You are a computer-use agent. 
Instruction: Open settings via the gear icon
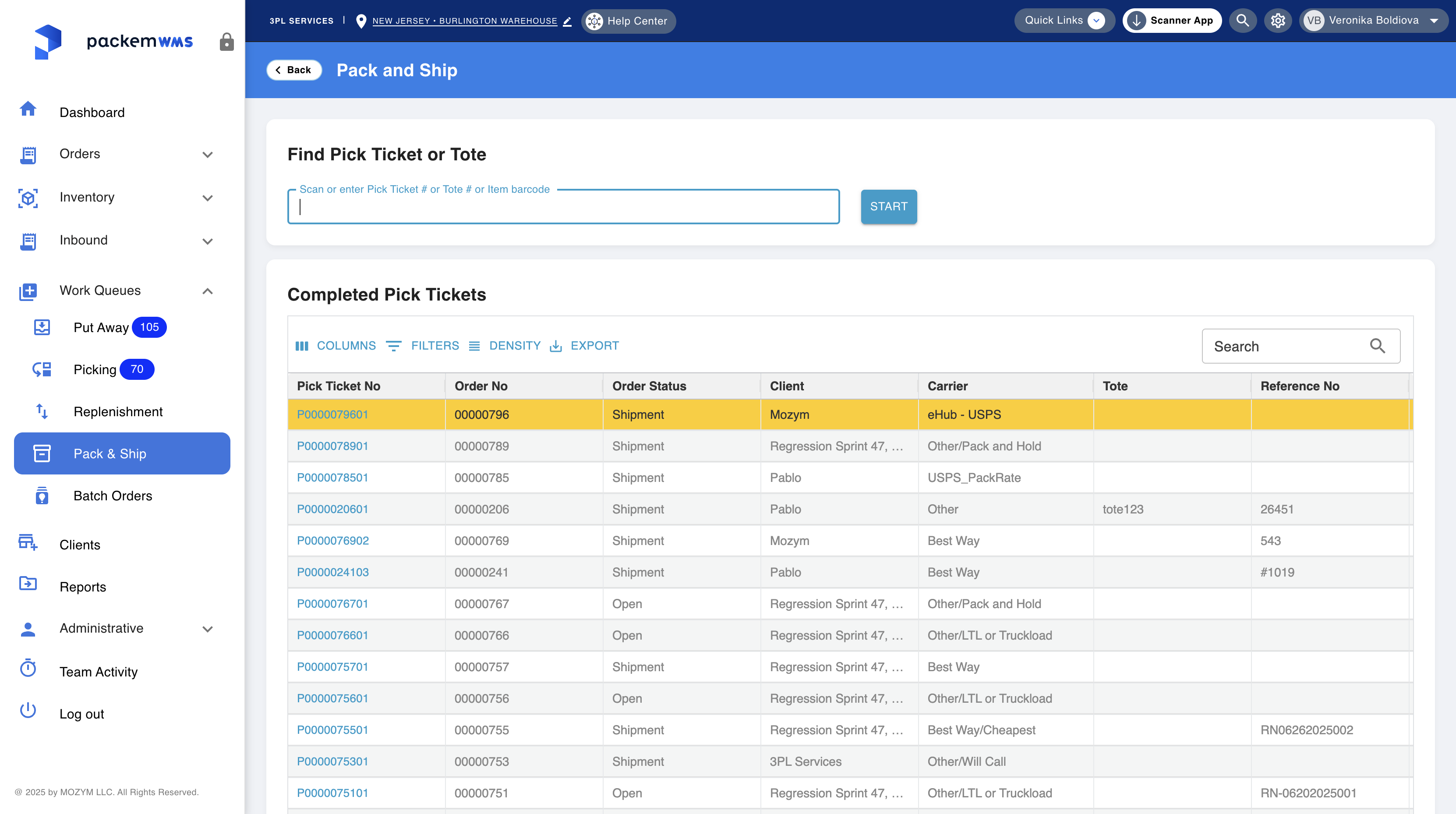click(1278, 21)
